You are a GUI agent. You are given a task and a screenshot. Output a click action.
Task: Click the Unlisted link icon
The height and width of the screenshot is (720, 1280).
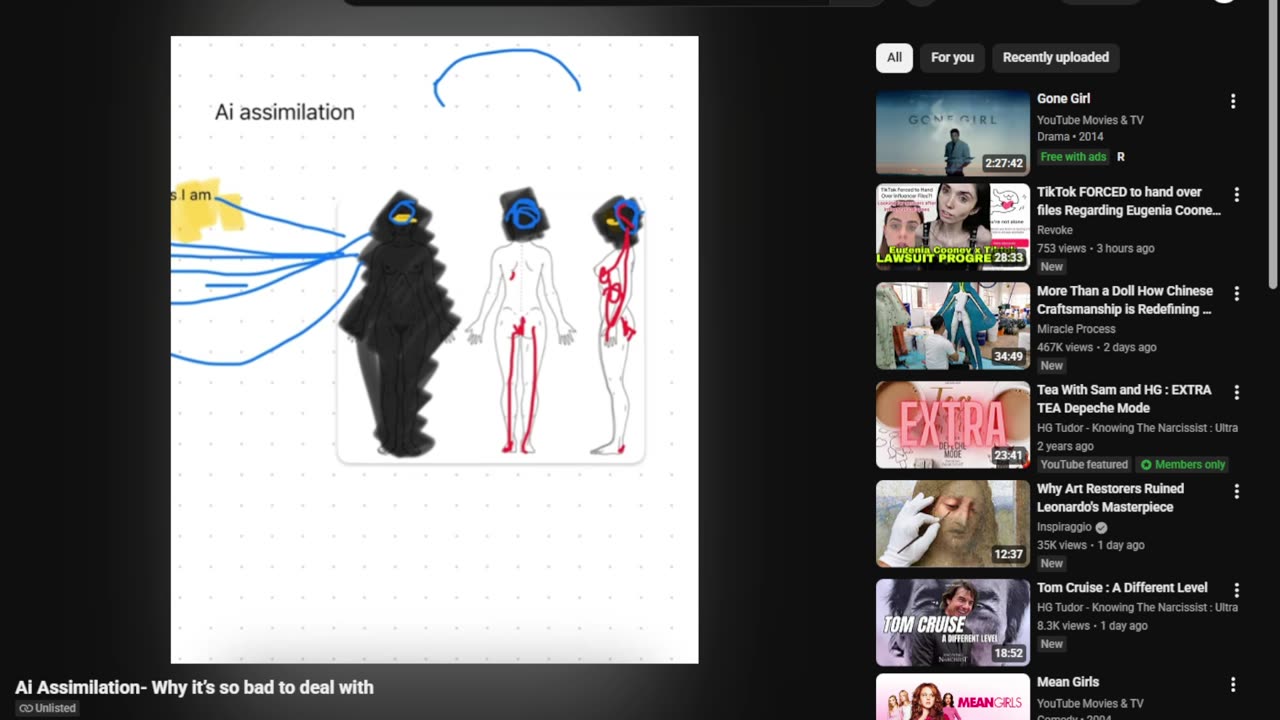pyautogui.click(x=26, y=708)
